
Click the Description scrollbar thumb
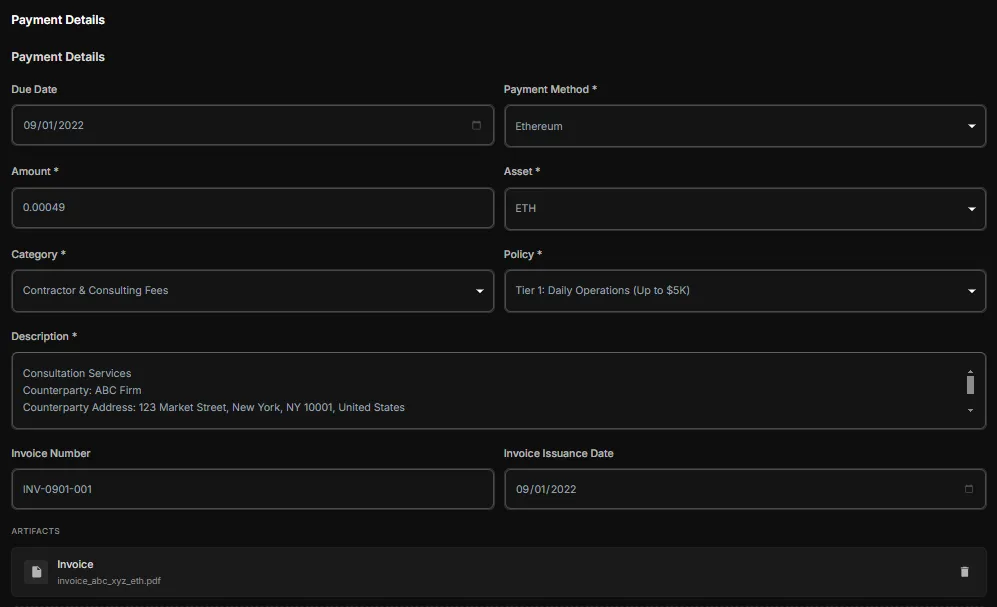coord(970,385)
